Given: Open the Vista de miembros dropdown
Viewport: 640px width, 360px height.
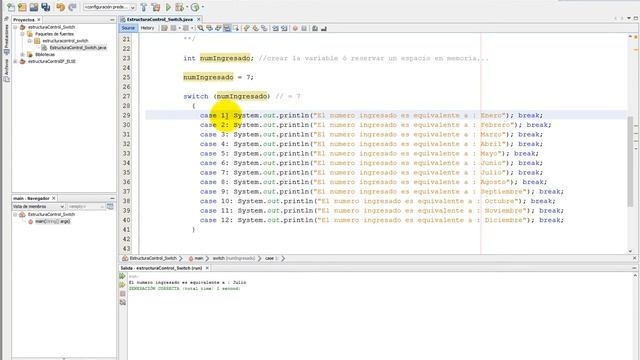Looking at the screenshot, I should 38,207.
